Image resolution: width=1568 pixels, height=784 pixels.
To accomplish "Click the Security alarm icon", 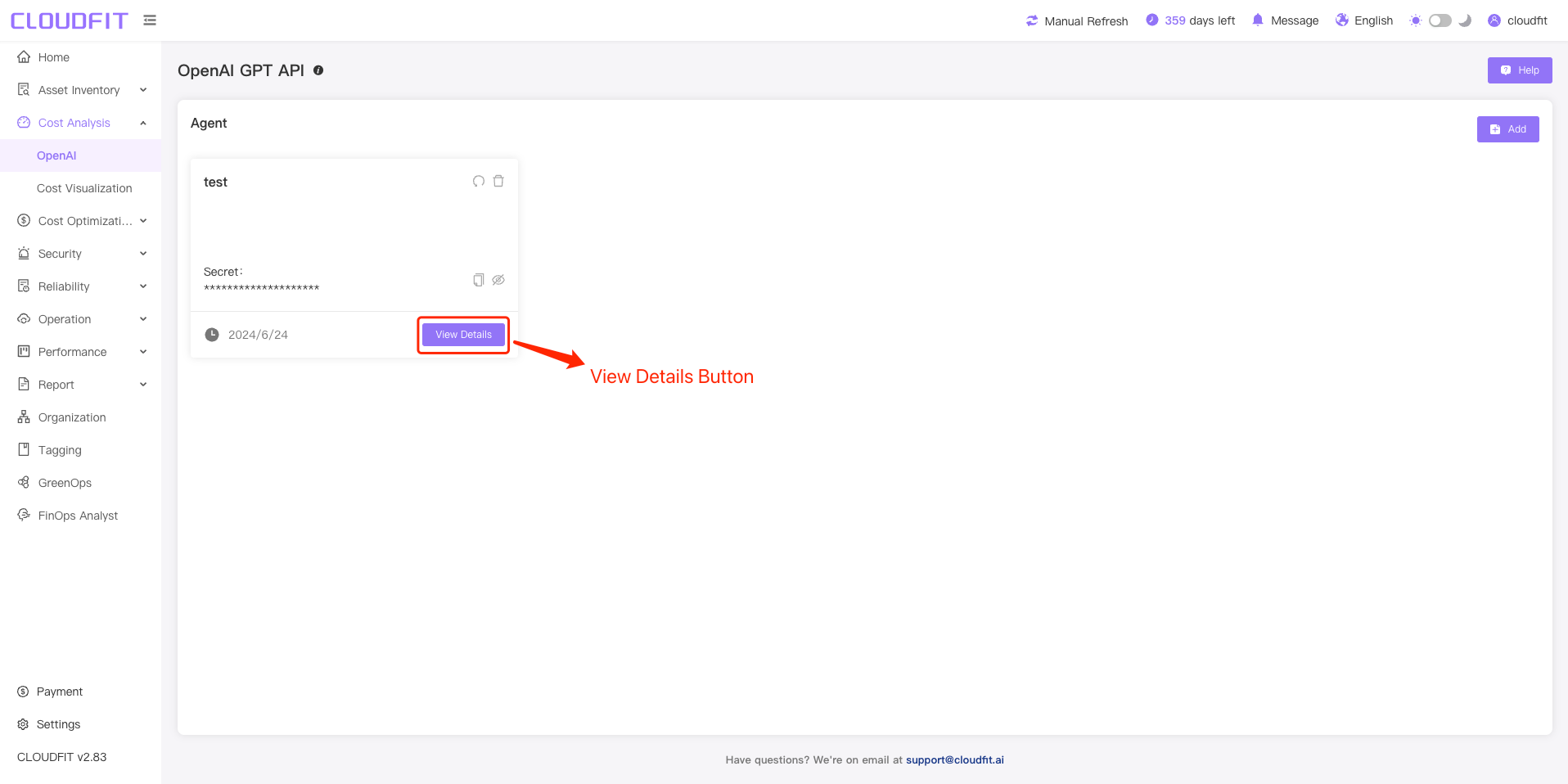I will 24,254.
